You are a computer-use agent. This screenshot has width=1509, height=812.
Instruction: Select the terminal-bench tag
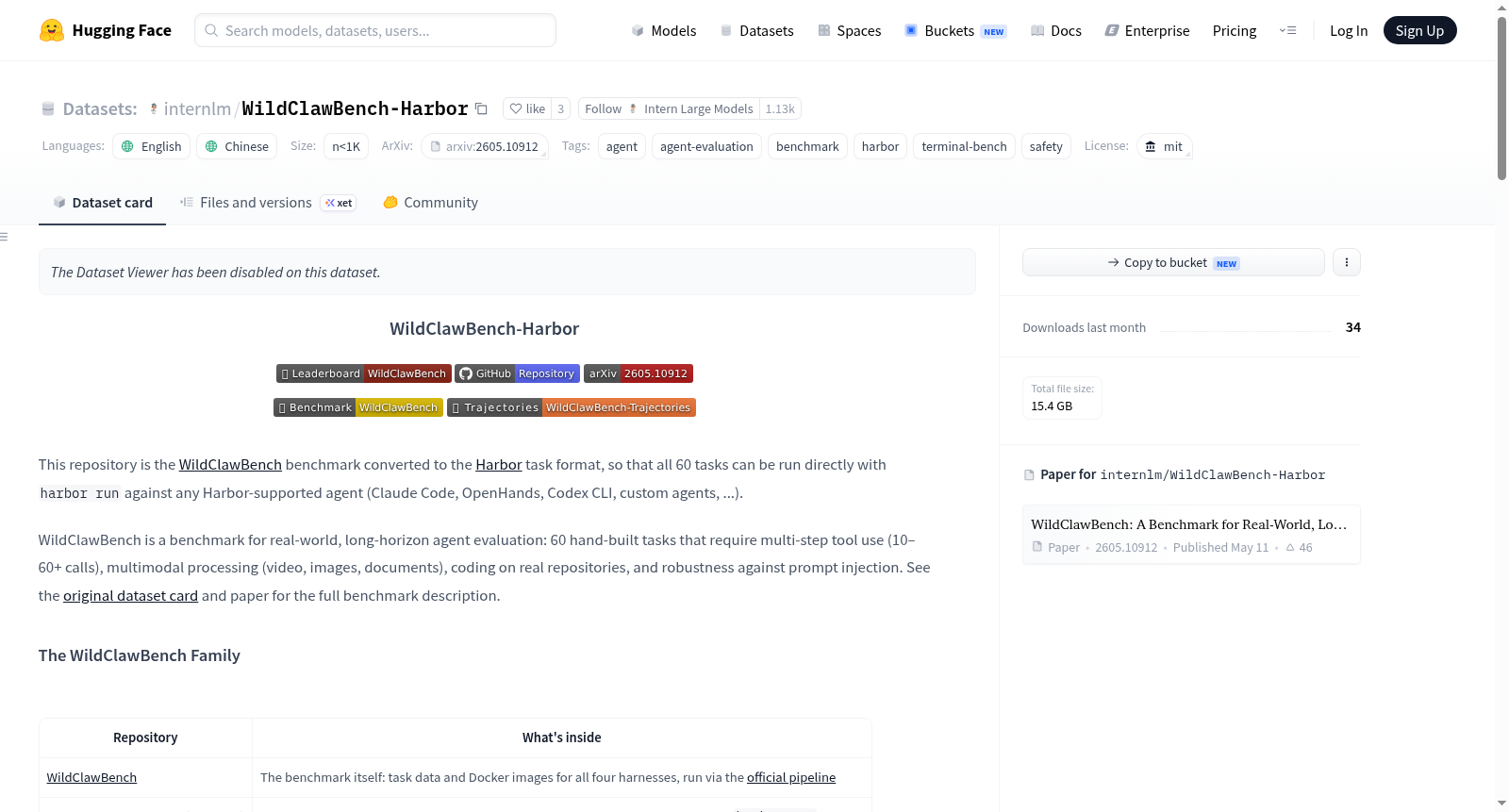coord(964,146)
